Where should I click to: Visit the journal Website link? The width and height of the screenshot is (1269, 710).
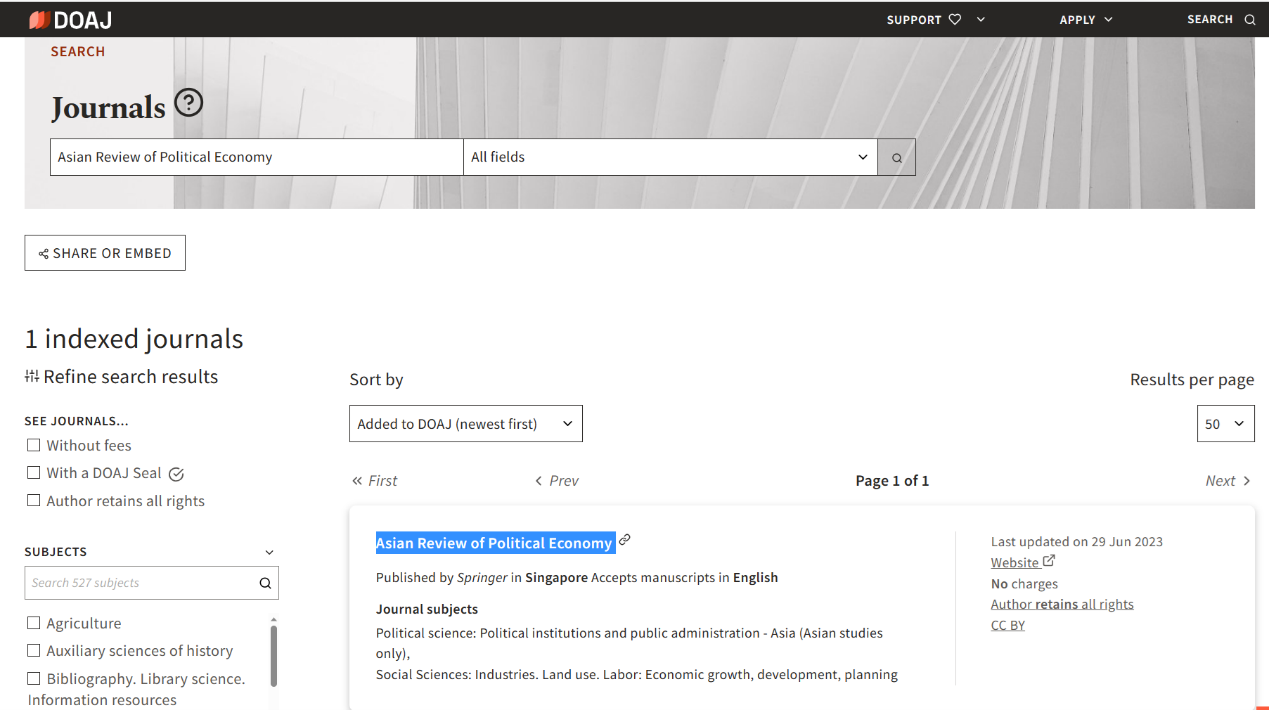[1015, 563]
